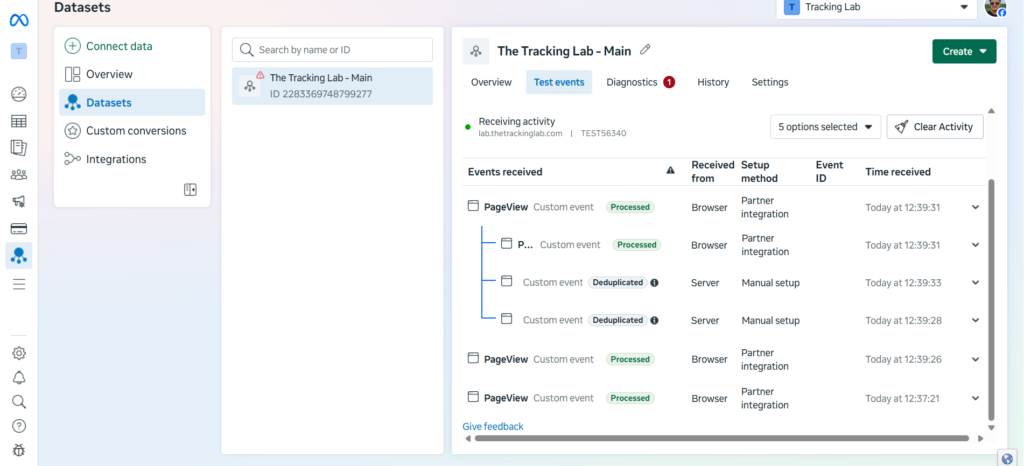Viewport: 1024px width, 466px height.
Task: Open the hamburger All tools menu
Action: (19, 284)
